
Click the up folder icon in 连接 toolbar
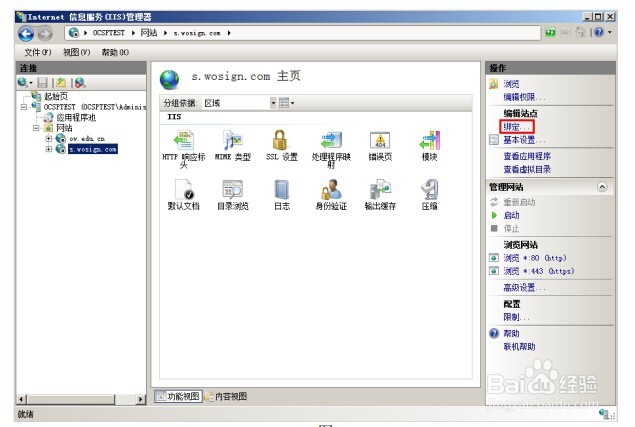[61, 83]
